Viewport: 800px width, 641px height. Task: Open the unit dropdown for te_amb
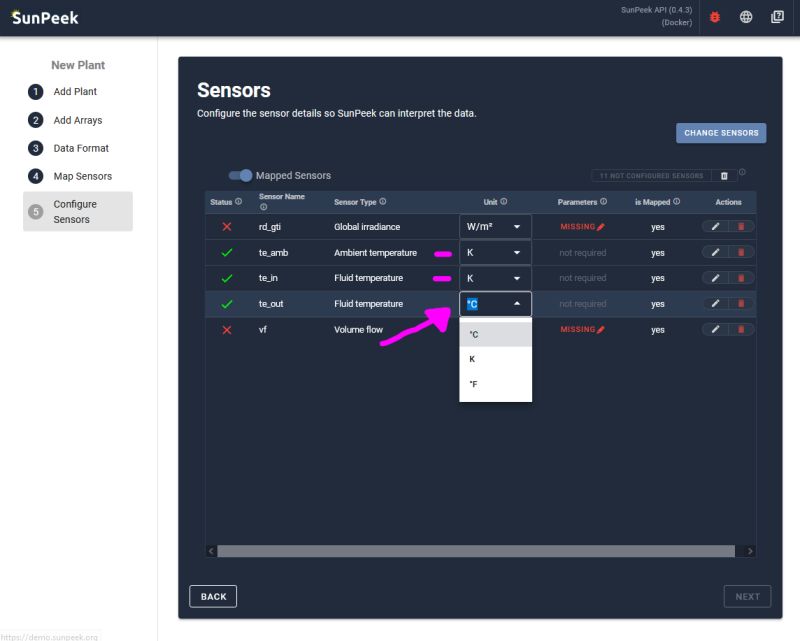pos(495,252)
